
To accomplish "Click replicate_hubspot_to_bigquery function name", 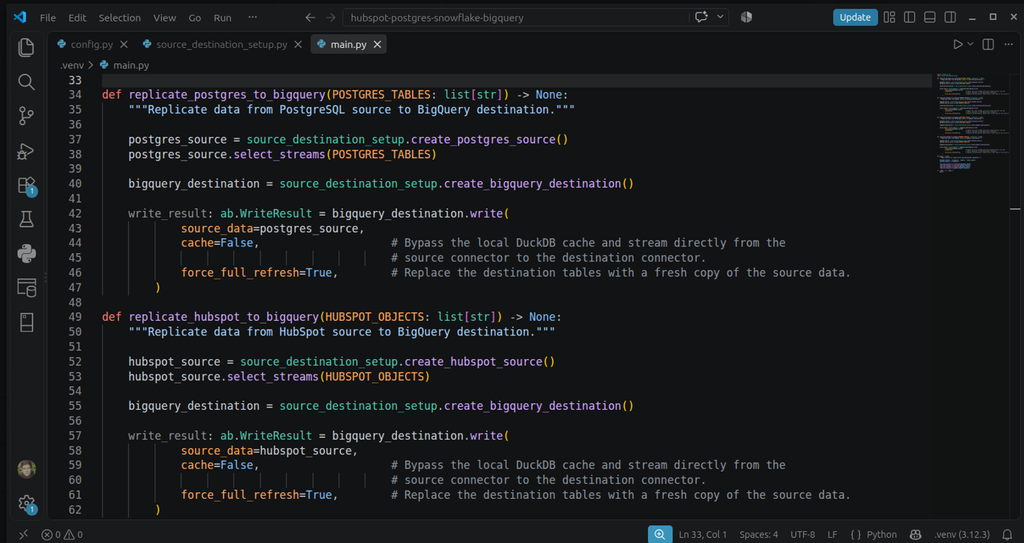I will pos(223,317).
